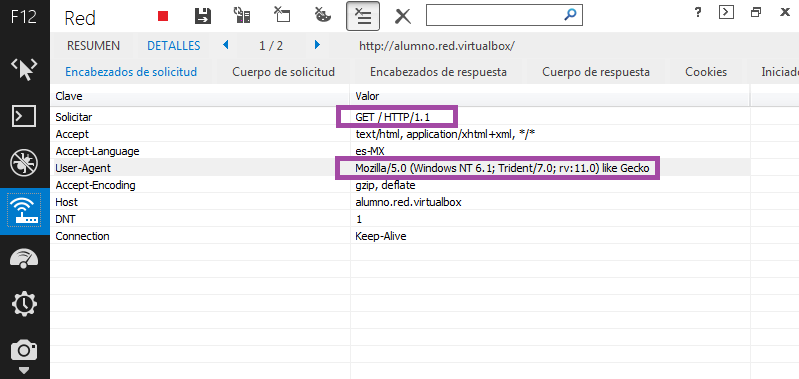Screen dimensions: 799x379
Task: Open the Emulation camera tool in sidebar
Action: pyautogui.click(x=24, y=350)
